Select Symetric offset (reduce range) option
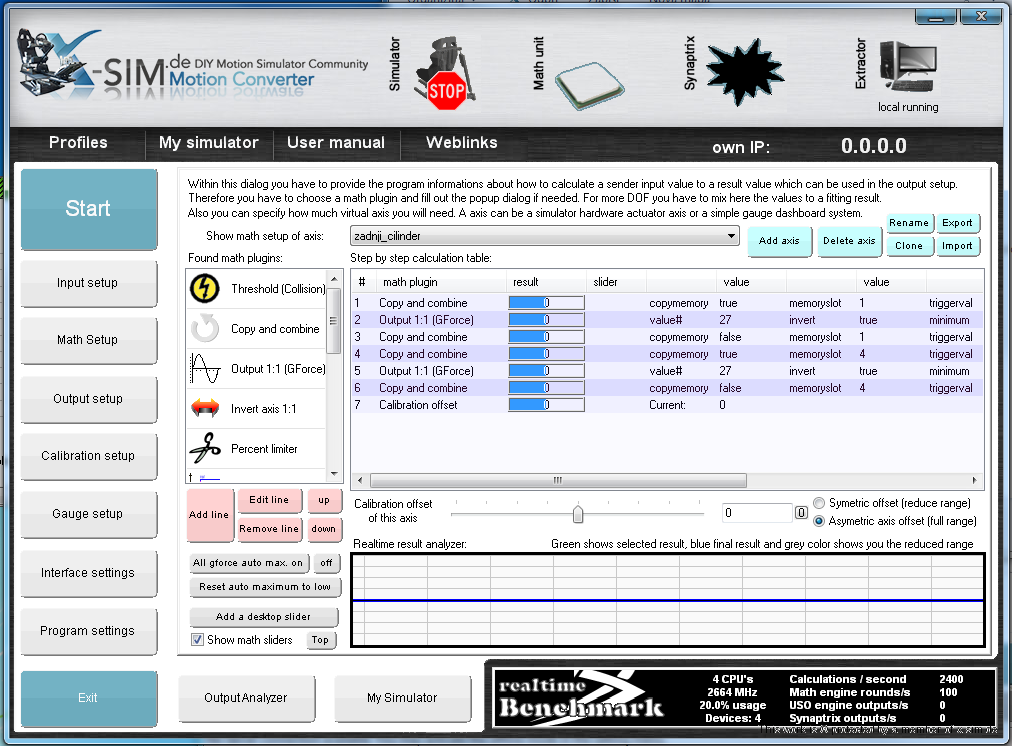This screenshot has width=1012, height=746. pos(820,503)
